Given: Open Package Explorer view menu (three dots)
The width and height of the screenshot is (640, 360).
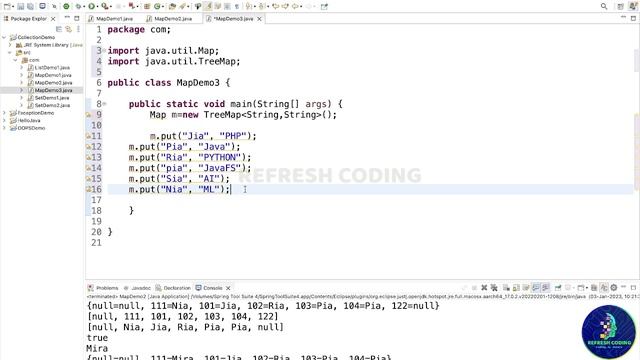Looking at the screenshot, I should (78, 29).
